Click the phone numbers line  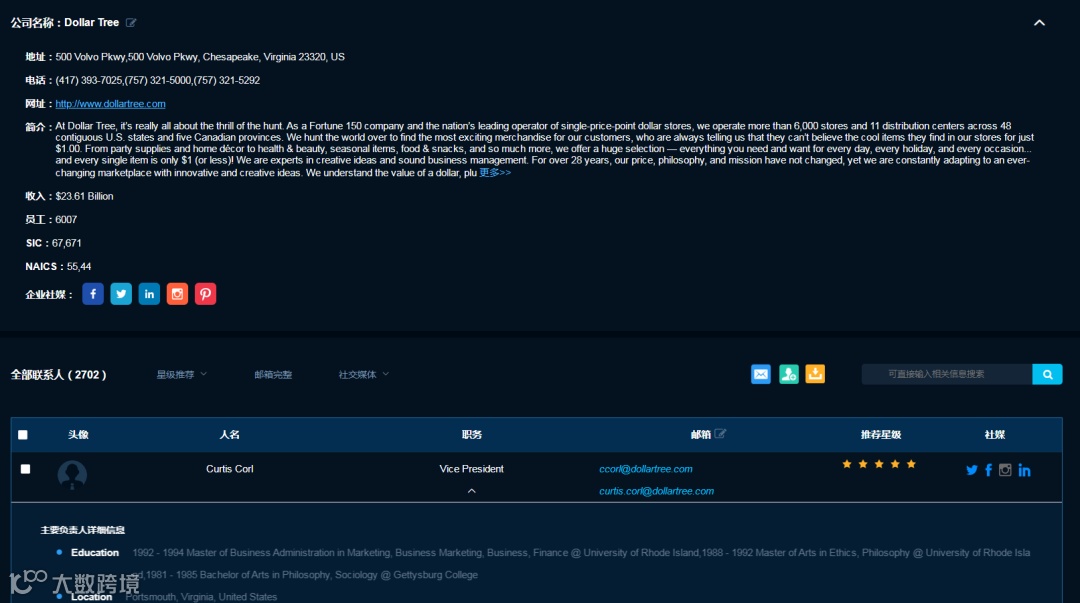(157, 81)
